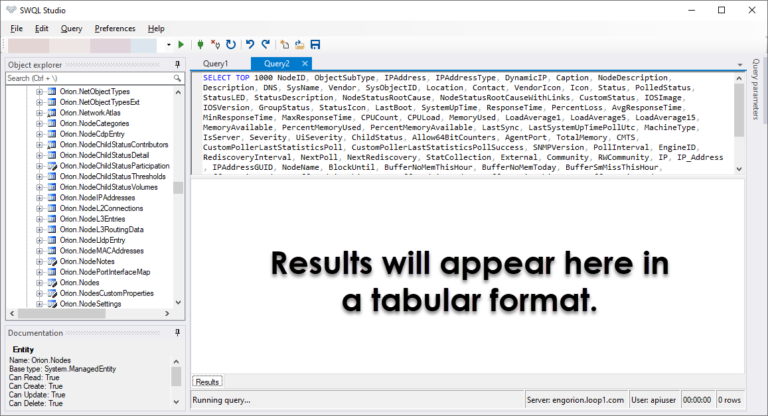Image resolution: width=768 pixels, height=416 pixels.
Task: Open the Query parameters side panel
Action: pos(756,89)
